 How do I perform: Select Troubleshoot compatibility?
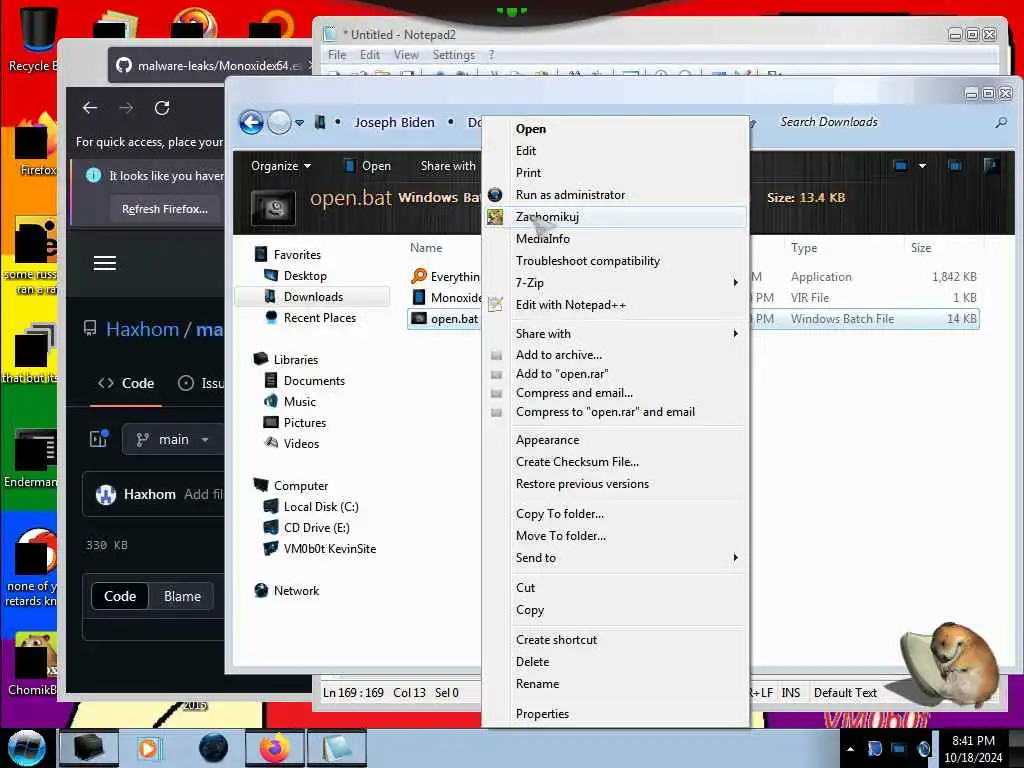tap(616, 261)
